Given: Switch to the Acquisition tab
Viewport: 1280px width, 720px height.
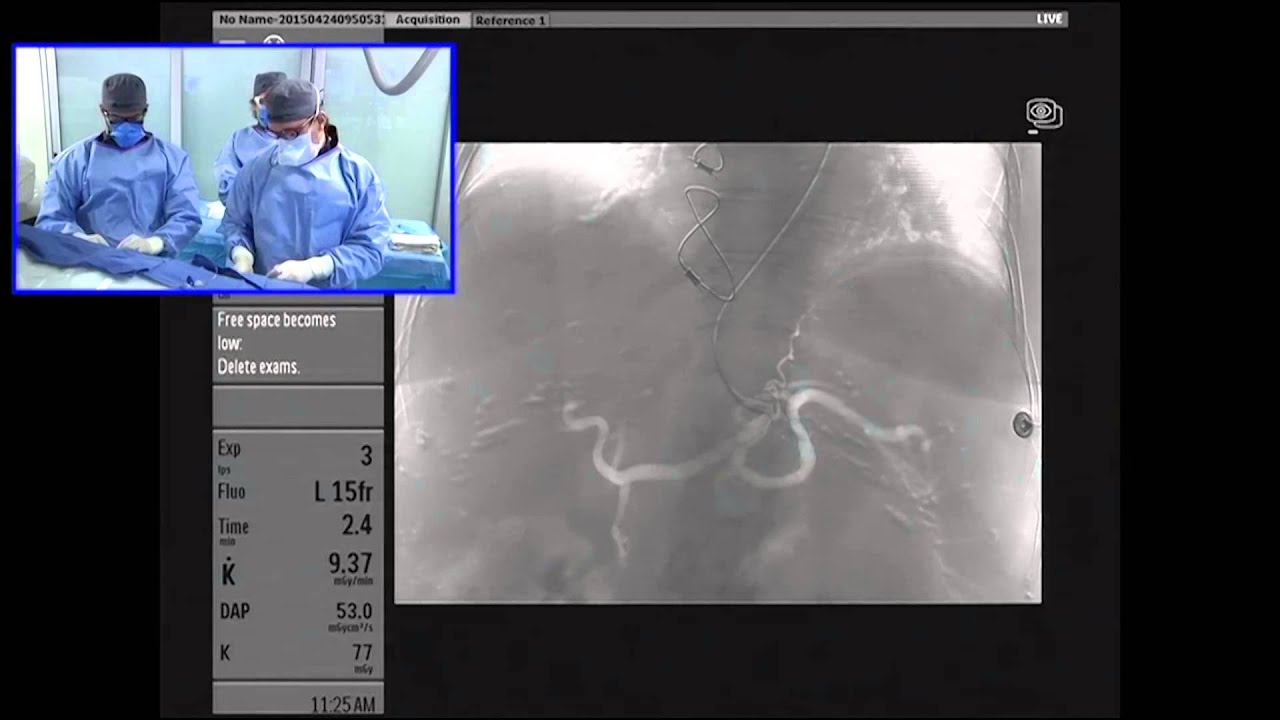Looking at the screenshot, I should [x=427, y=19].
